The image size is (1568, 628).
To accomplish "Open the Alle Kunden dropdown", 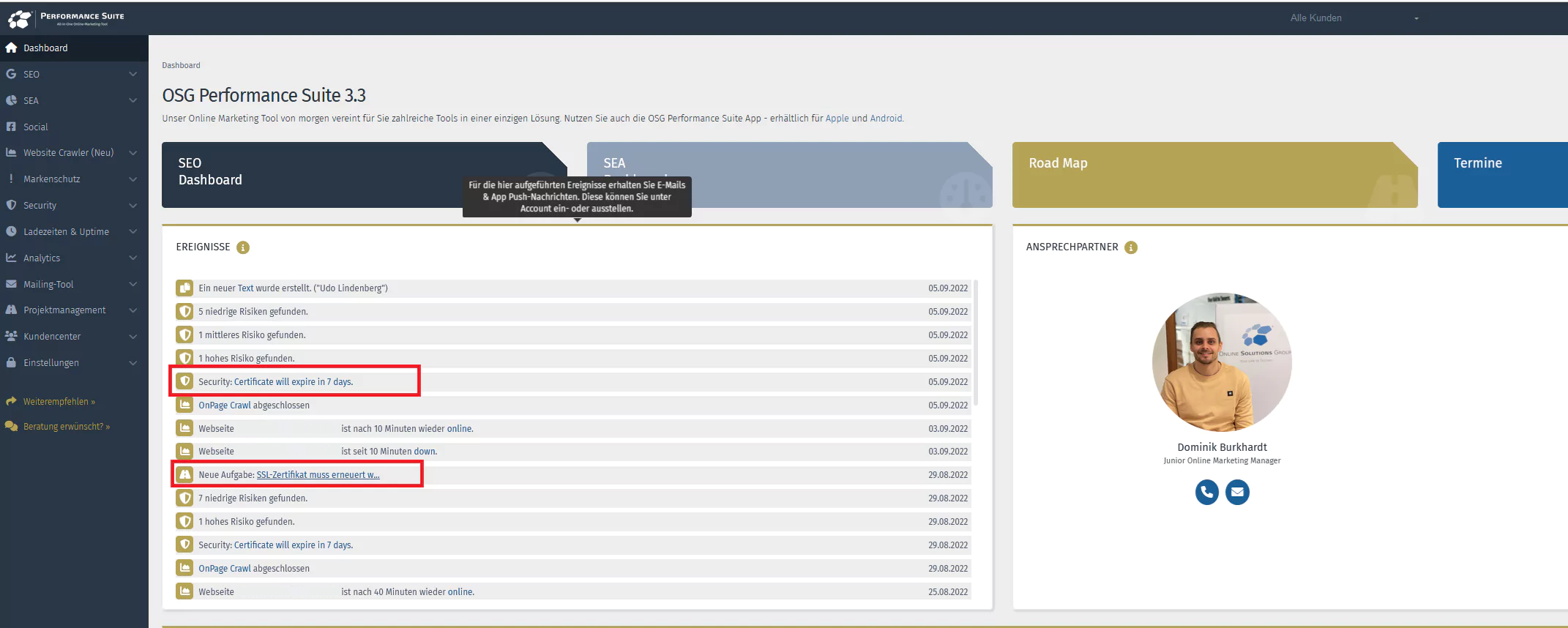I will pos(1354,18).
